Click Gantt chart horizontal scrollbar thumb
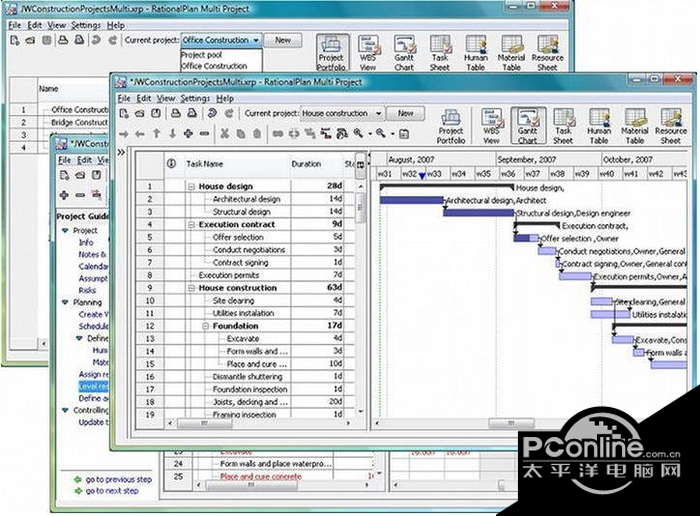 coord(511,422)
